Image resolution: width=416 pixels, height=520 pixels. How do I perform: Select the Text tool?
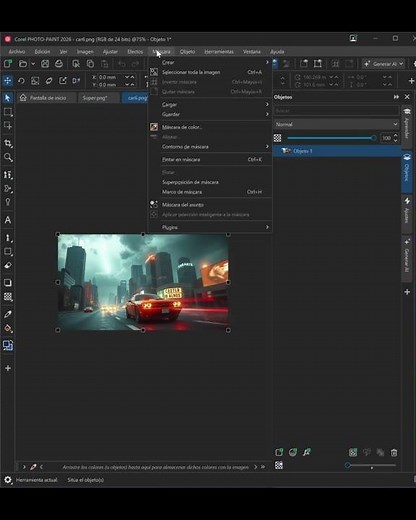point(8,220)
